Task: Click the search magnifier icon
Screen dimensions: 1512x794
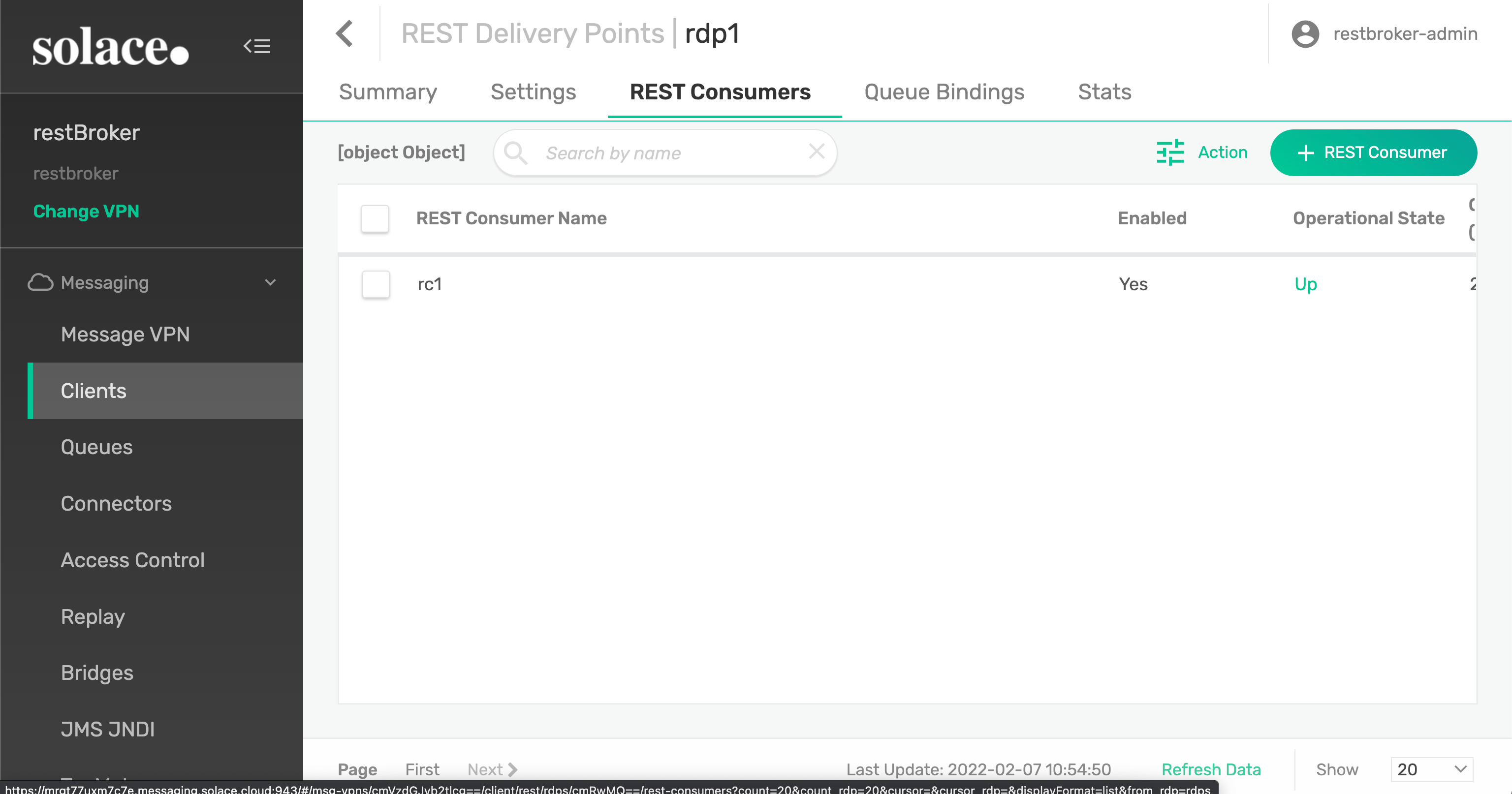Action: click(x=515, y=153)
